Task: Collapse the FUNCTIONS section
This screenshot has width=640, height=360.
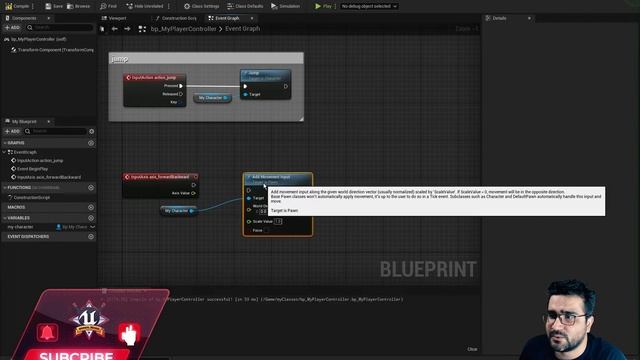Action: [5, 188]
